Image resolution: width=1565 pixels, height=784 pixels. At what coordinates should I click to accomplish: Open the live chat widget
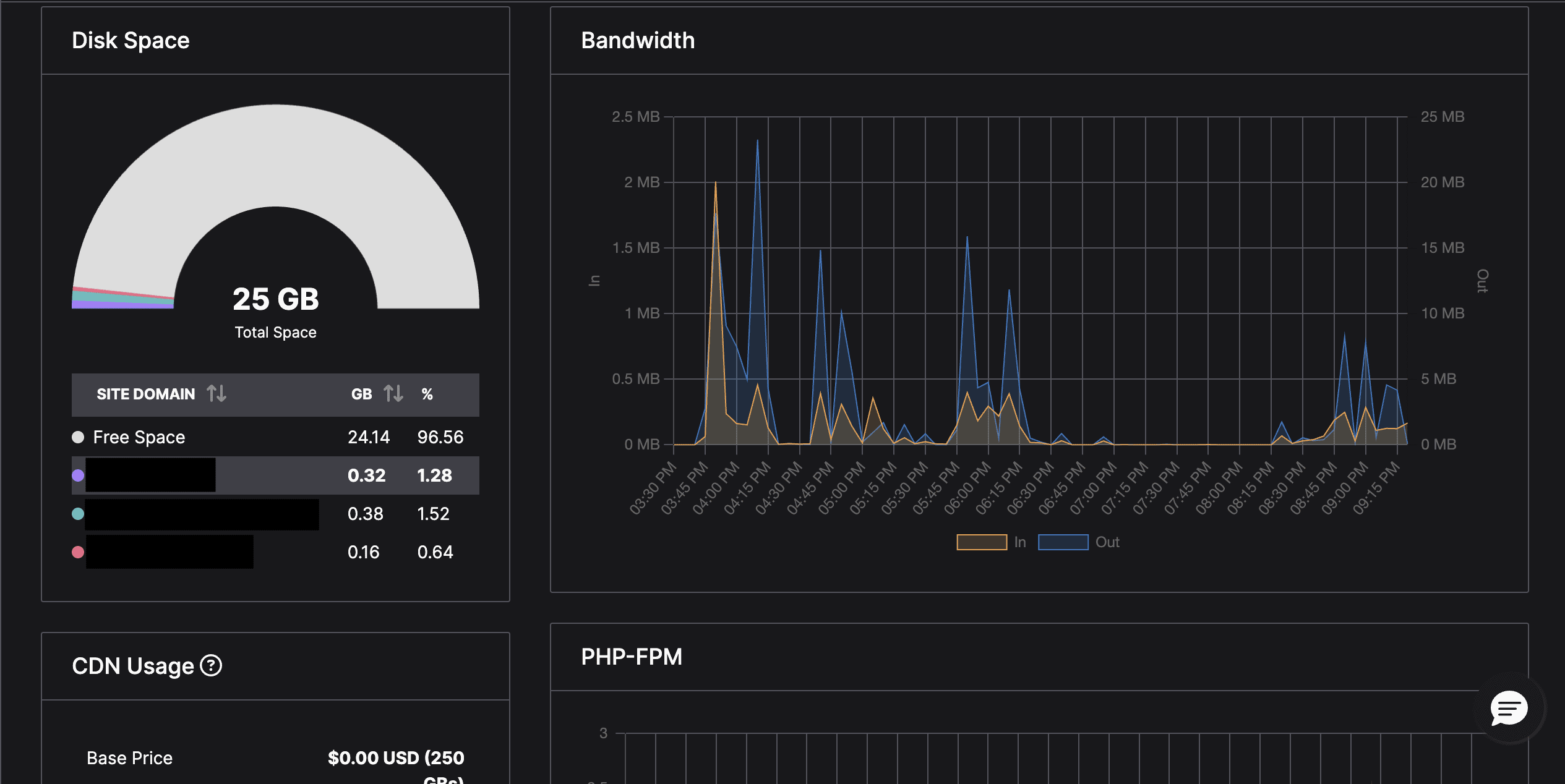(x=1509, y=707)
